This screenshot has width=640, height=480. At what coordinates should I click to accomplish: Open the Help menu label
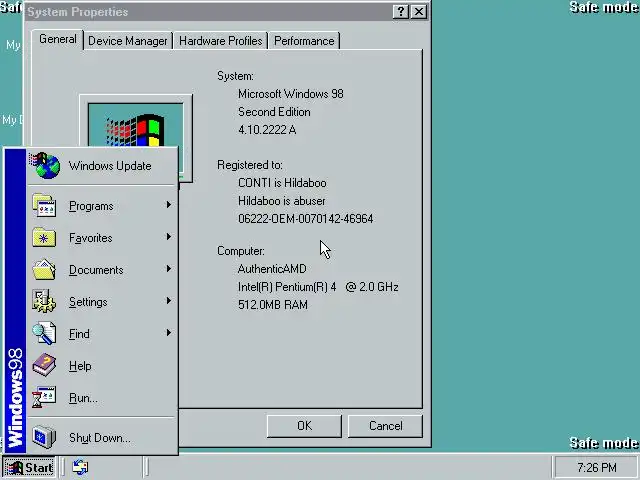80,366
